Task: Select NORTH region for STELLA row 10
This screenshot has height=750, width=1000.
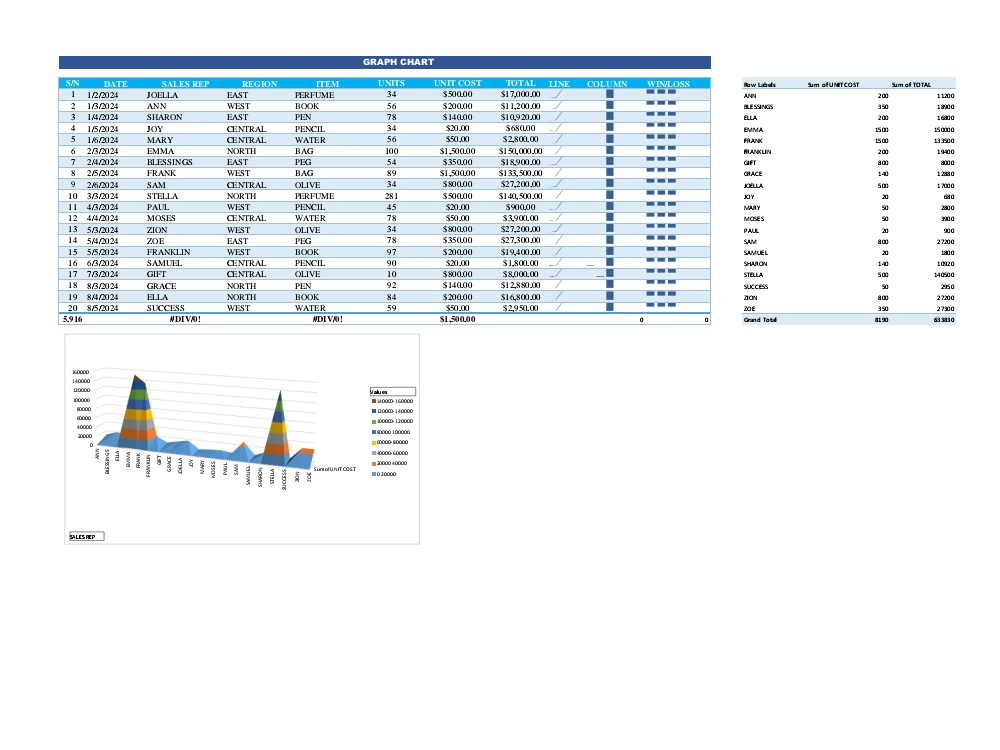Action: [x=241, y=196]
